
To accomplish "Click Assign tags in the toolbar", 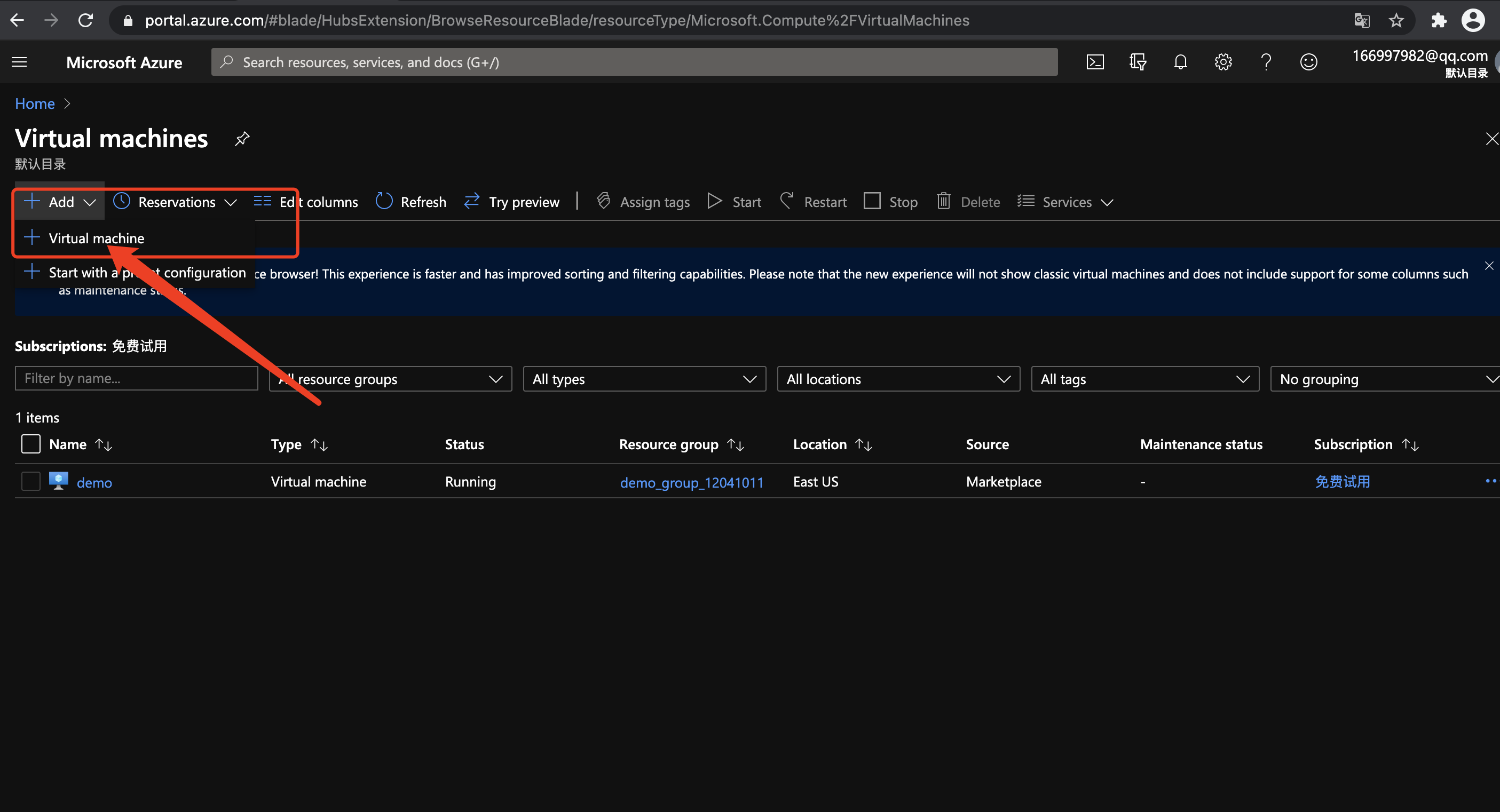I will click(x=643, y=202).
